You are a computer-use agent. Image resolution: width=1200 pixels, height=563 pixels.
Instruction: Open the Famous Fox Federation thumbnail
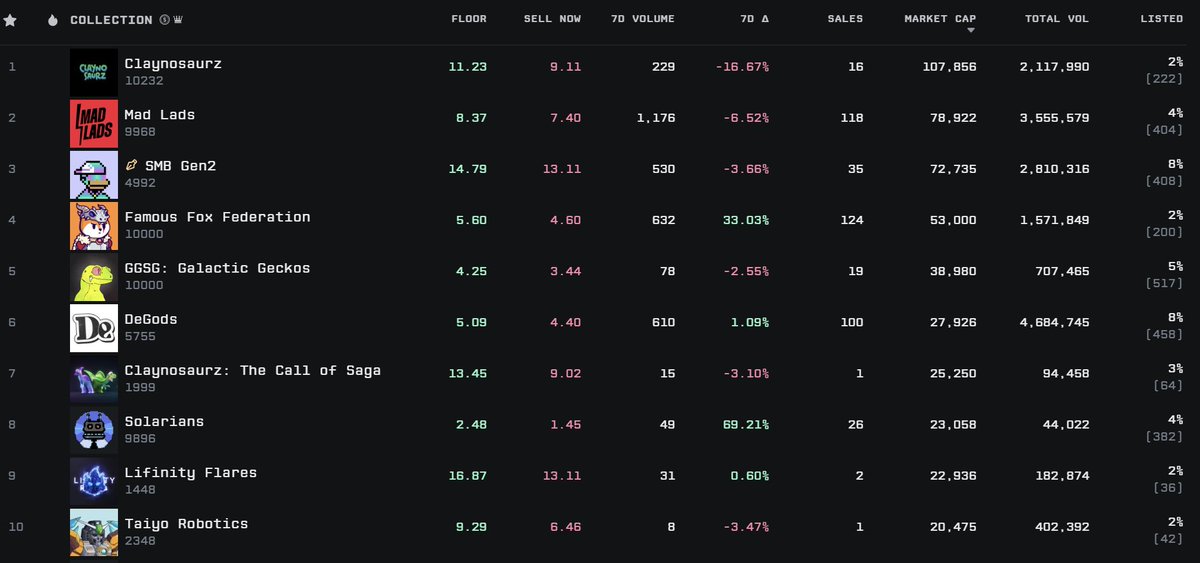(94, 226)
